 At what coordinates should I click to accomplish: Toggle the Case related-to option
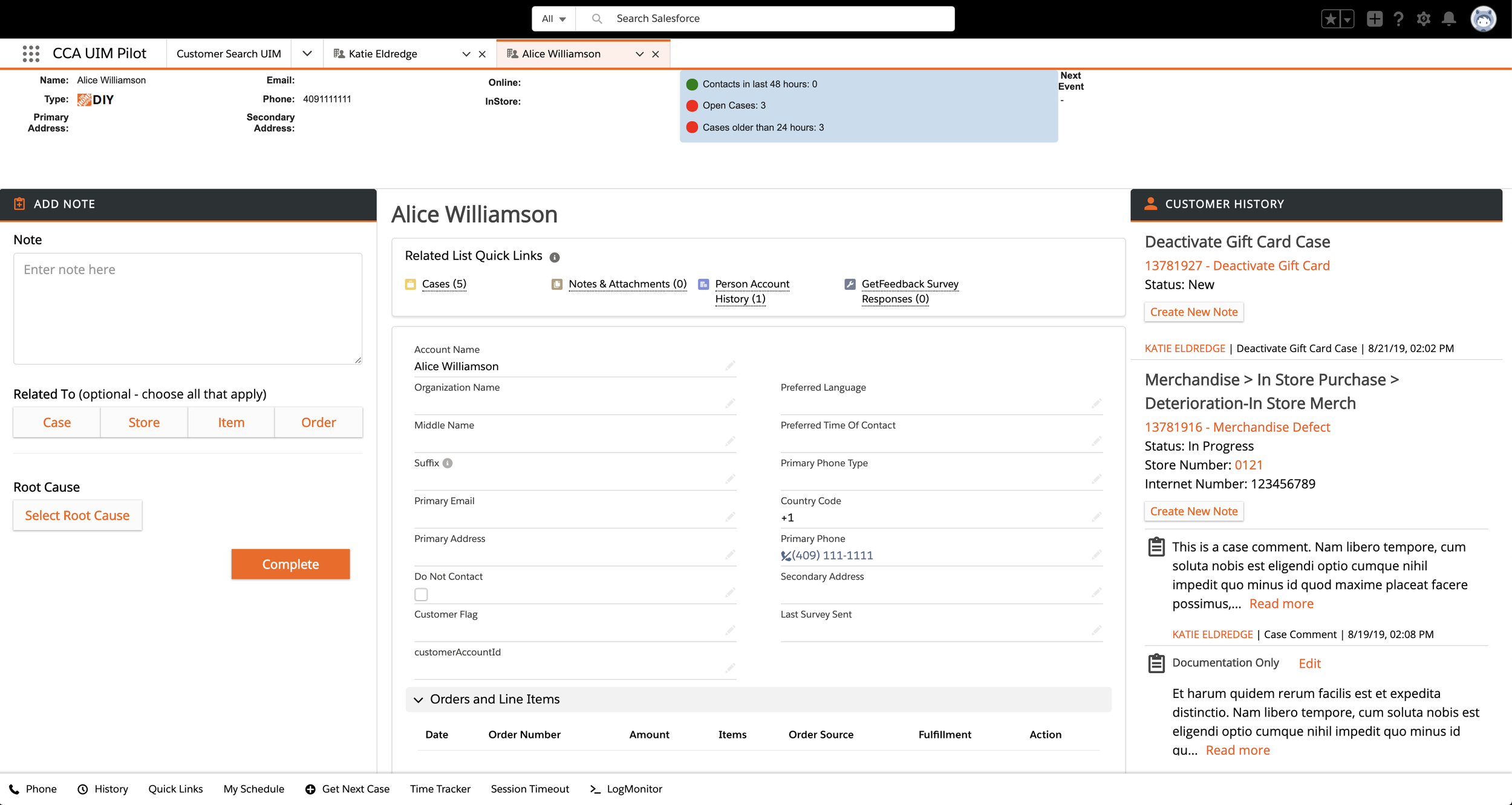pyautogui.click(x=57, y=423)
